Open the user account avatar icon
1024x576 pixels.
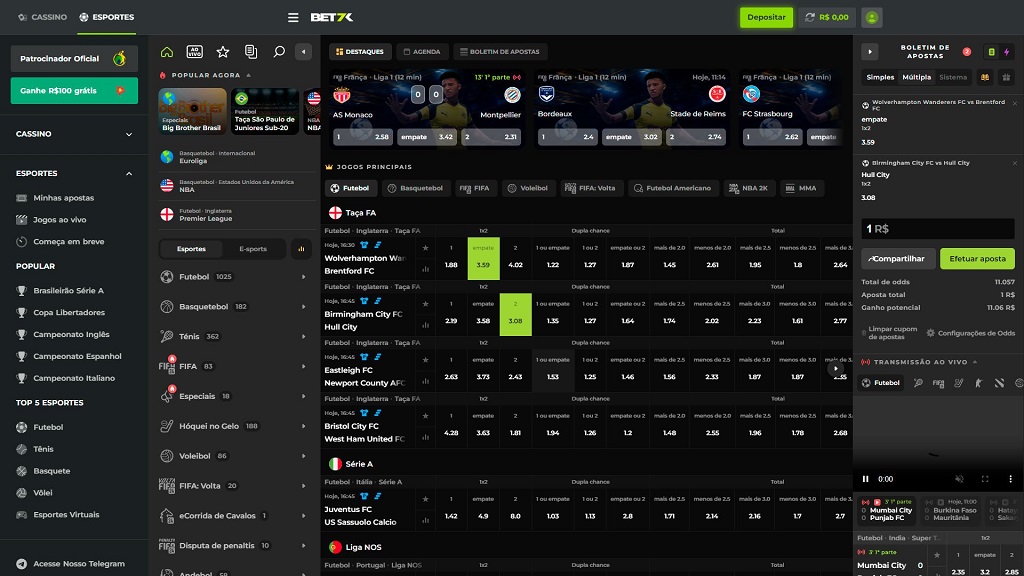point(872,18)
